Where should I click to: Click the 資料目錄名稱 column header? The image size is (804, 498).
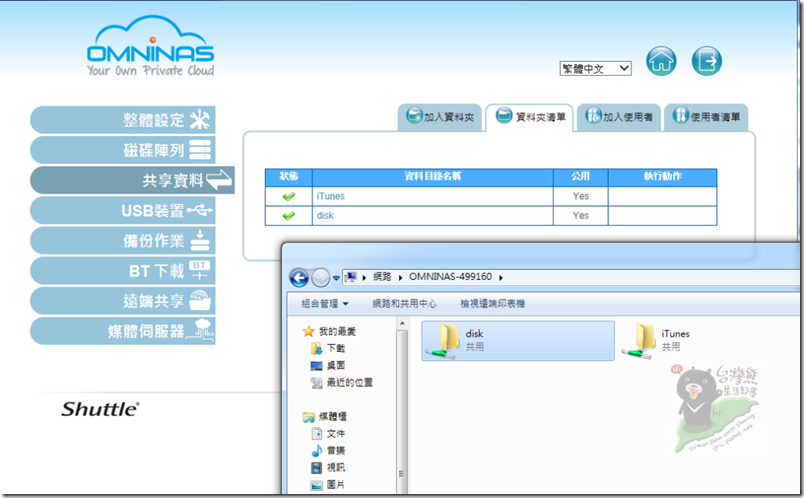pyautogui.click(x=433, y=176)
